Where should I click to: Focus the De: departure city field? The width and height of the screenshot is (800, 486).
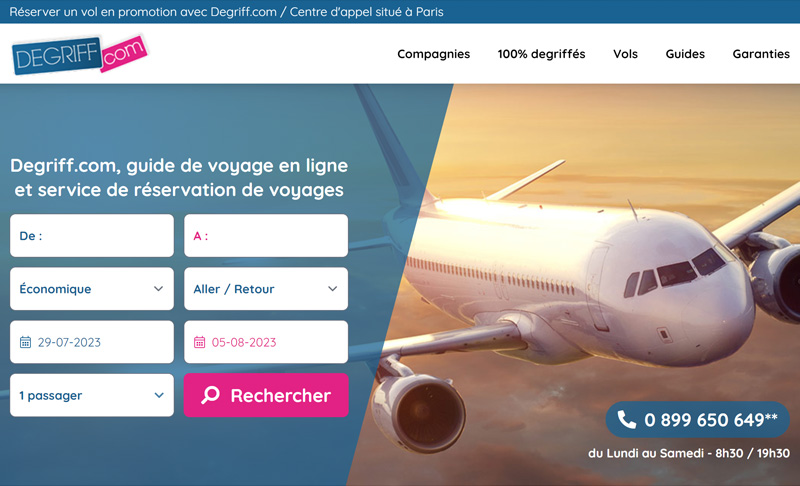tap(92, 236)
